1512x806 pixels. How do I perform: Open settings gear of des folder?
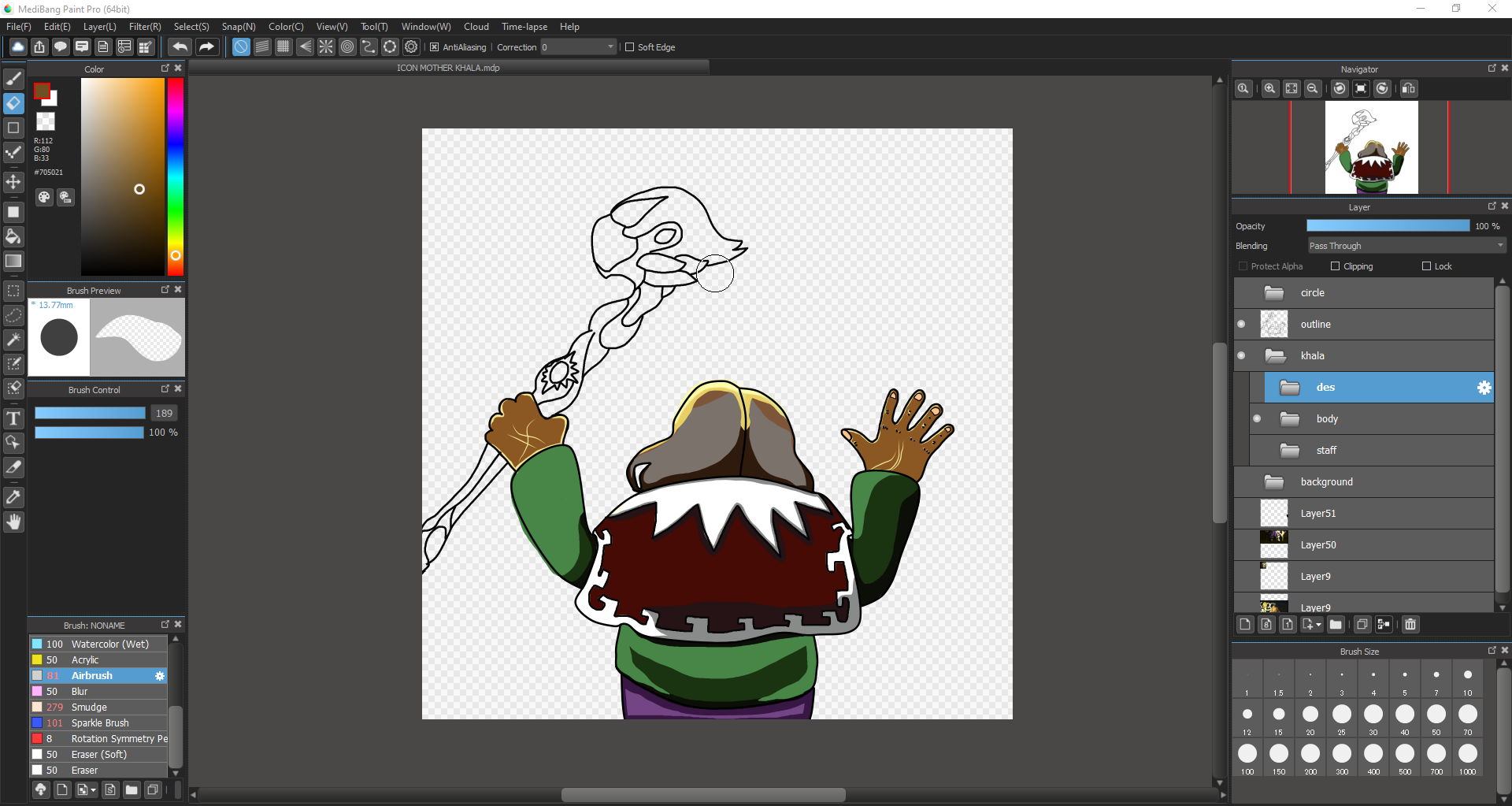[x=1484, y=388]
